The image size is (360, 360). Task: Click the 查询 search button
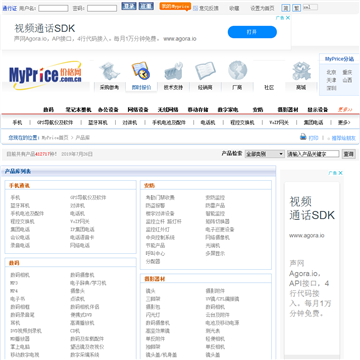349,154
